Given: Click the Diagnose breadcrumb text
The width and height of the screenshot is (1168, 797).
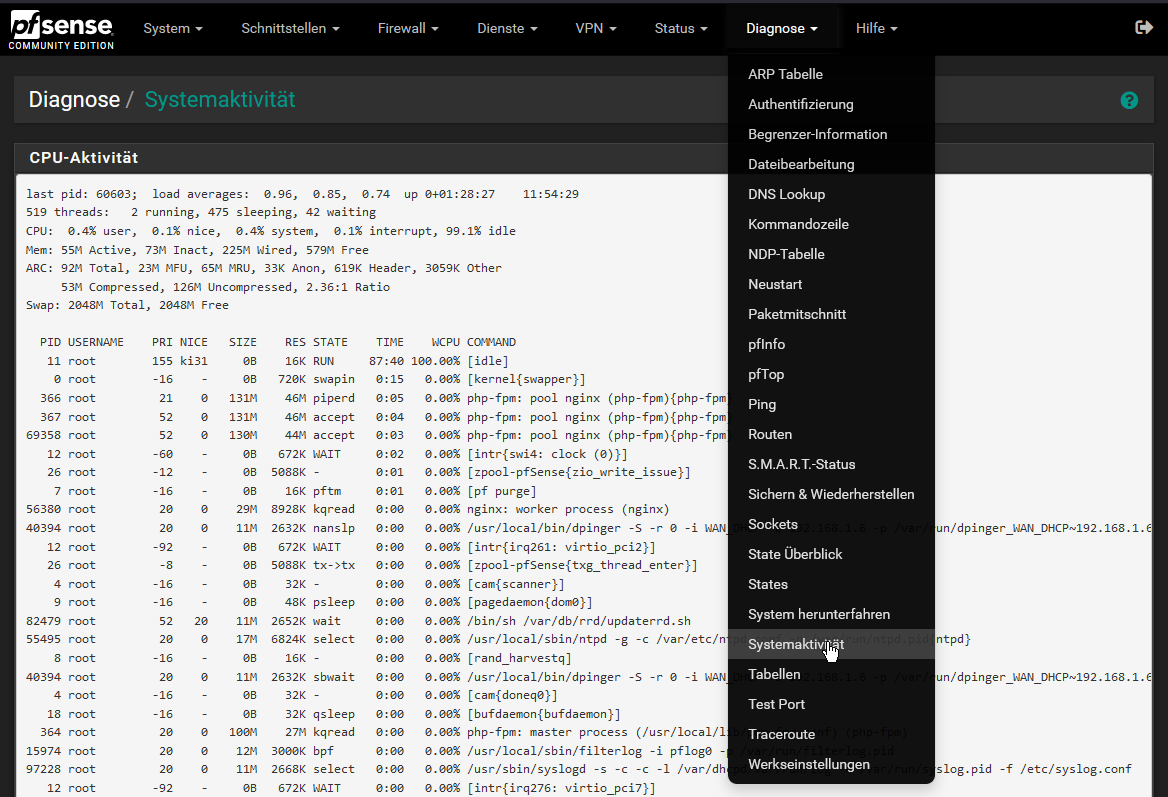Looking at the screenshot, I should (74, 100).
